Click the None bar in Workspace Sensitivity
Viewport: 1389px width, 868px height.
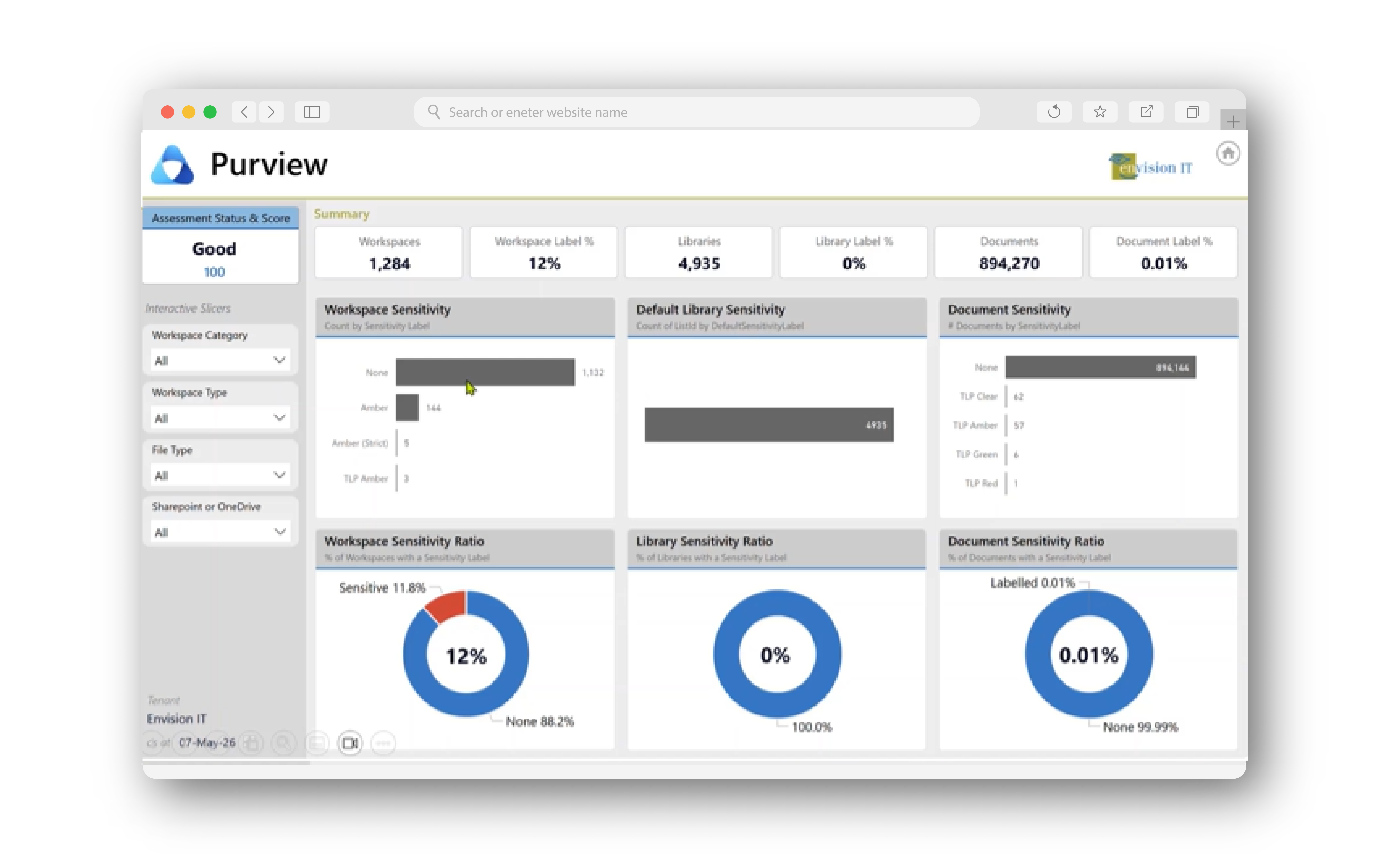coord(485,372)
